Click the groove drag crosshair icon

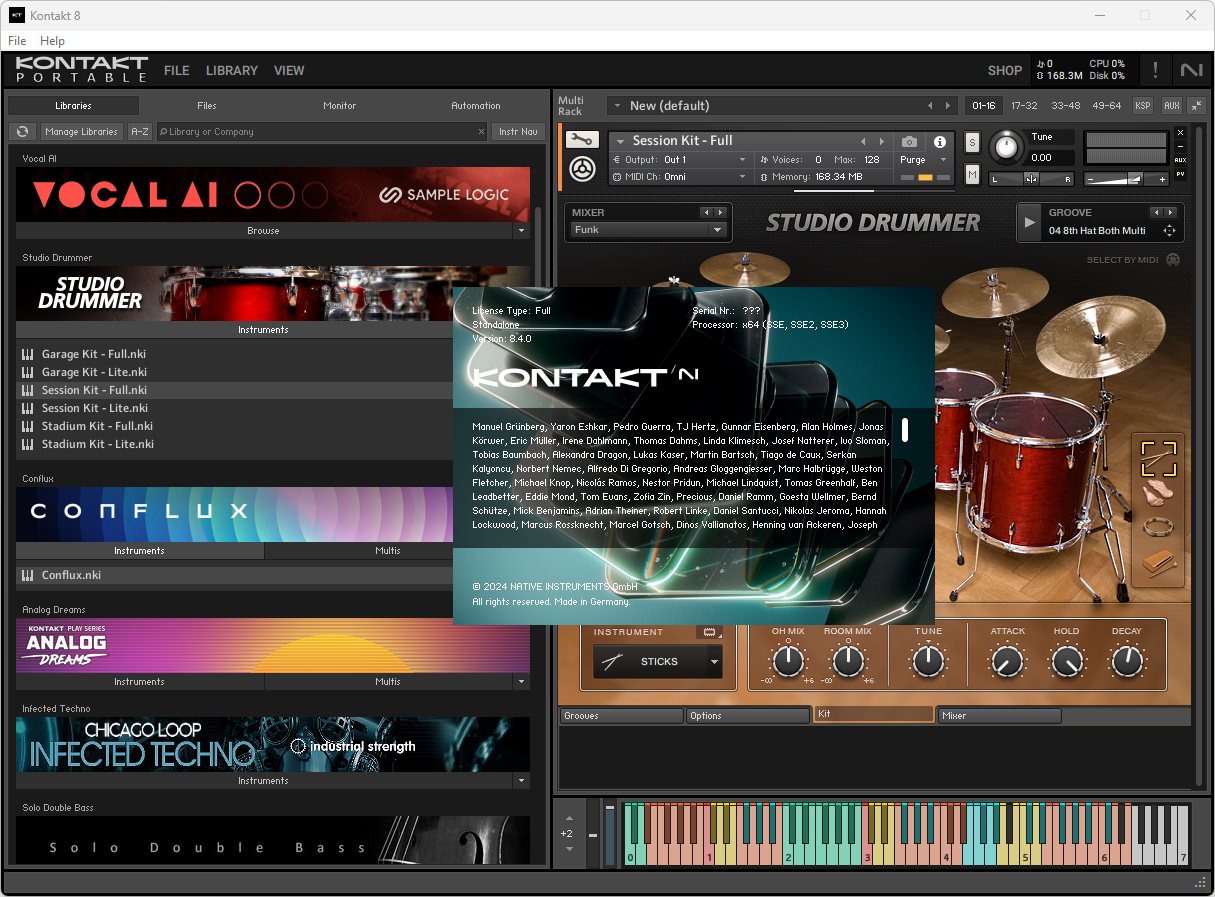(x=1168, y=231)
